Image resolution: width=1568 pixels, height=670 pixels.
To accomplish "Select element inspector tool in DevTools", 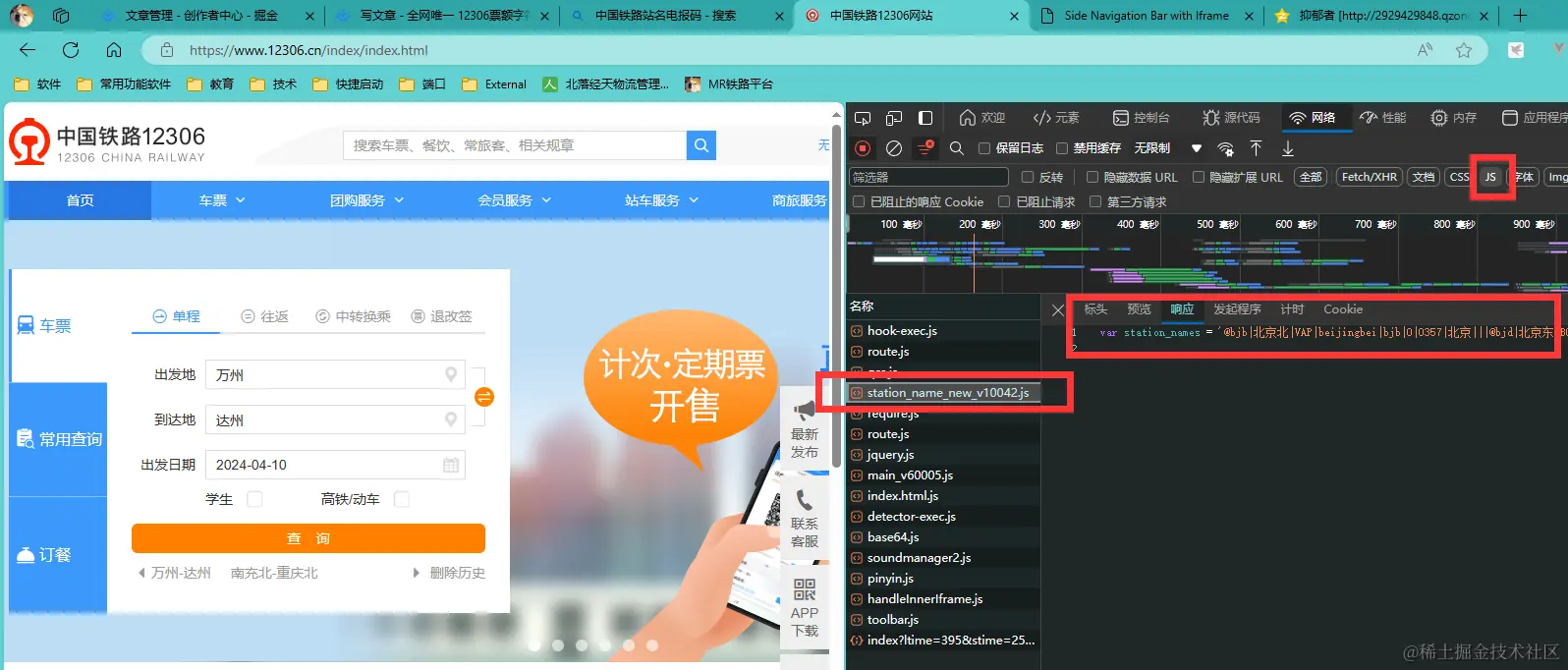I will point(863,118).
